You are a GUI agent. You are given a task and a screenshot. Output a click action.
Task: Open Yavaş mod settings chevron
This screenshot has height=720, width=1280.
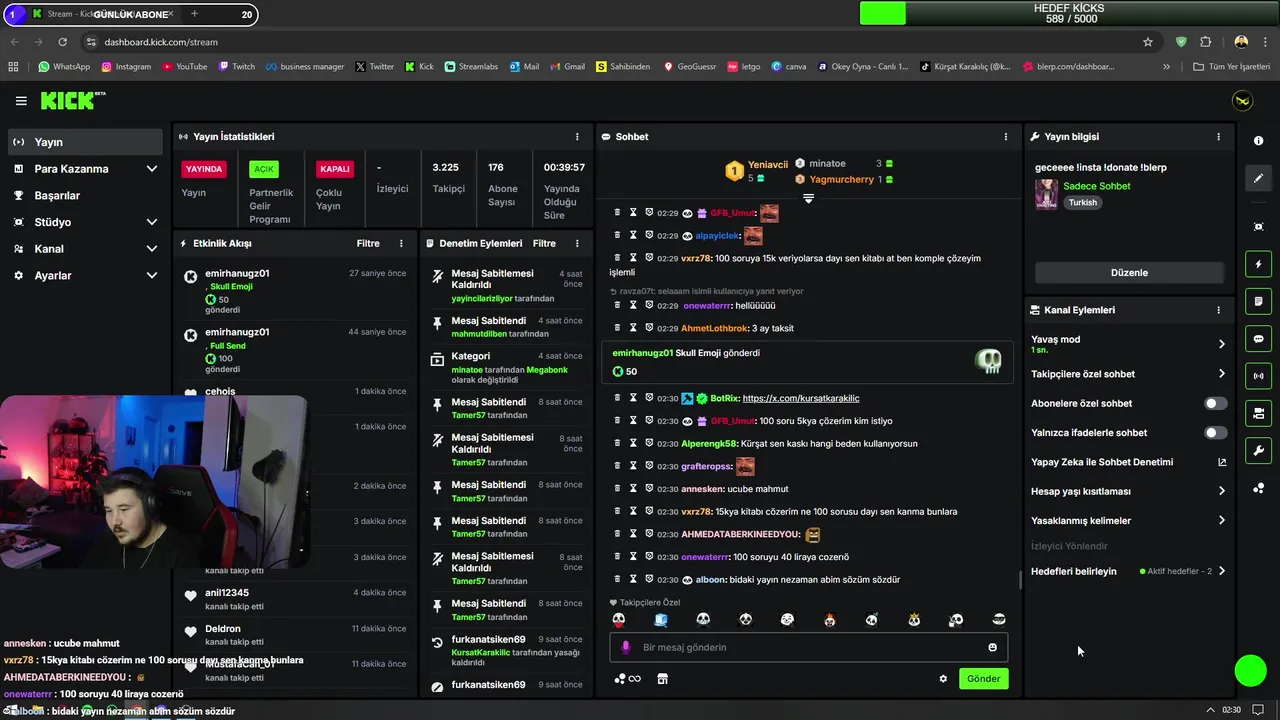pyautogui.click(x=1221, y=344)
